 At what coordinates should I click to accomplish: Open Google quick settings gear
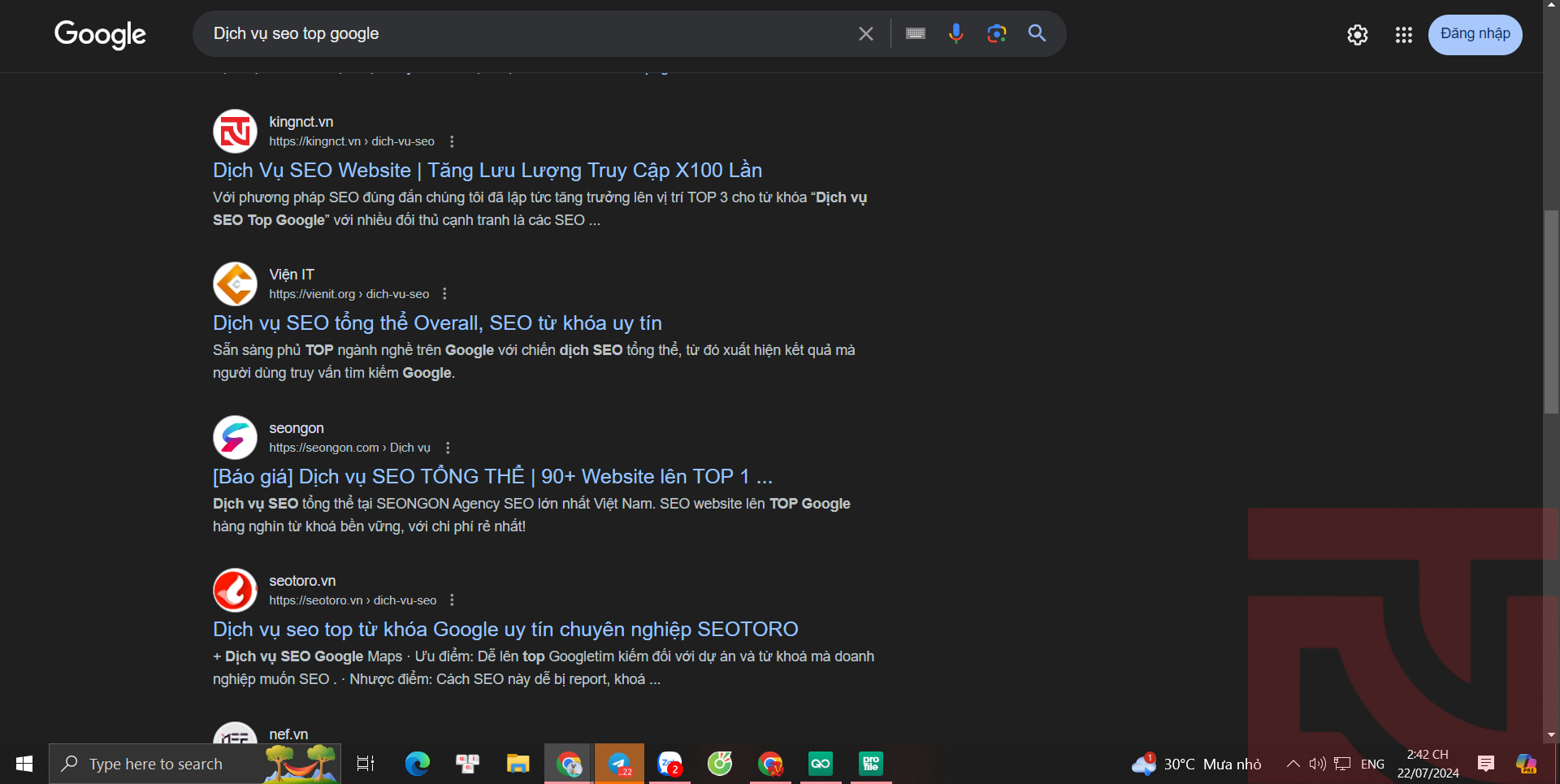(1358, 34)
